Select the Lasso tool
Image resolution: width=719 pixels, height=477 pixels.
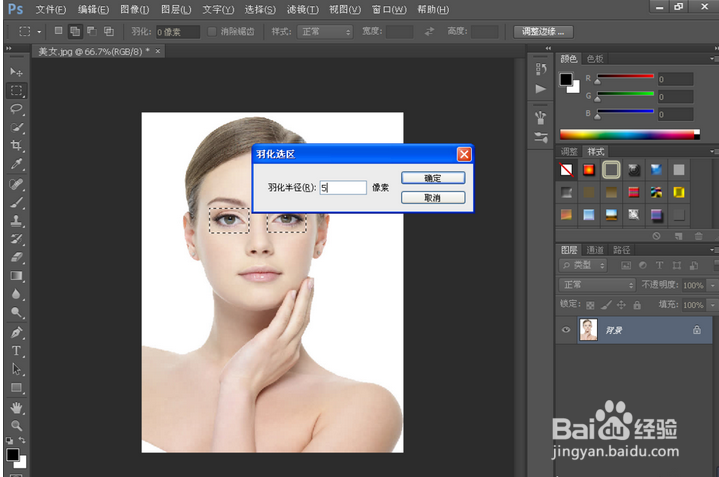point(16,109)
